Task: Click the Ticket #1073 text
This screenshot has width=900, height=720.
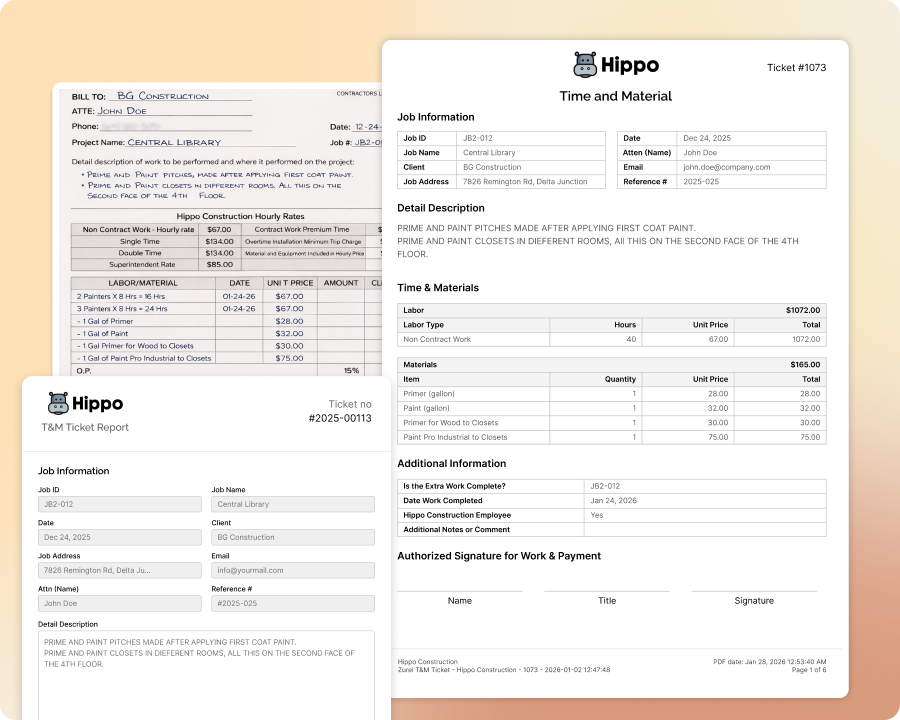Action: [796, 67]
